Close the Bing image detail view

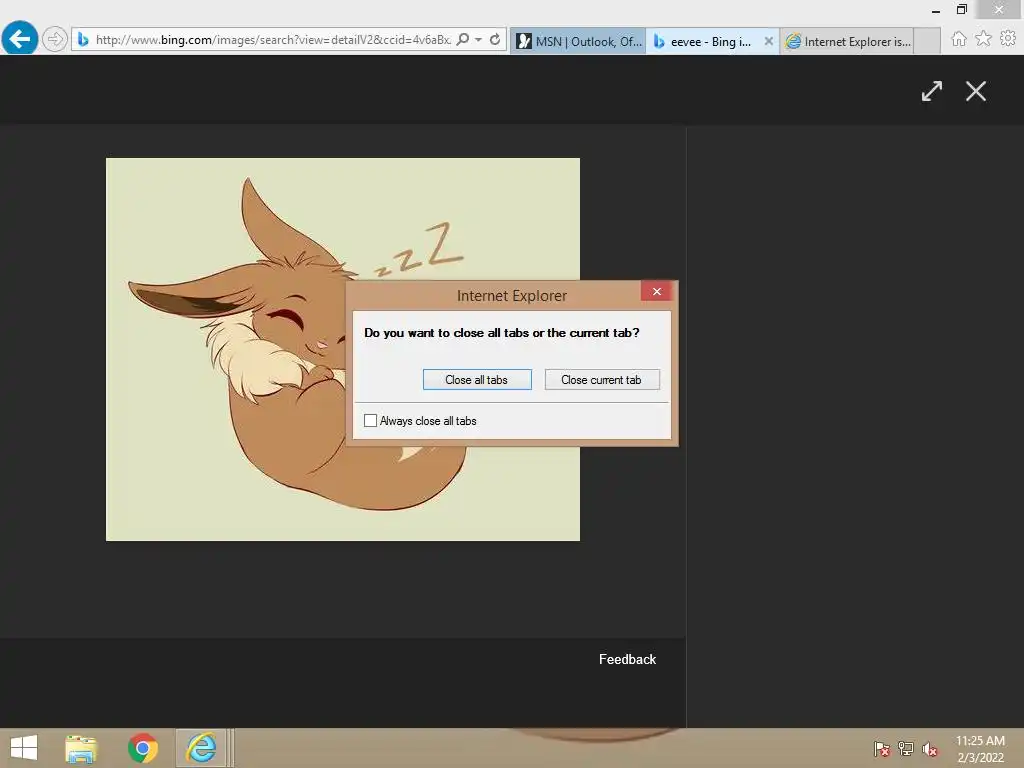976,91
